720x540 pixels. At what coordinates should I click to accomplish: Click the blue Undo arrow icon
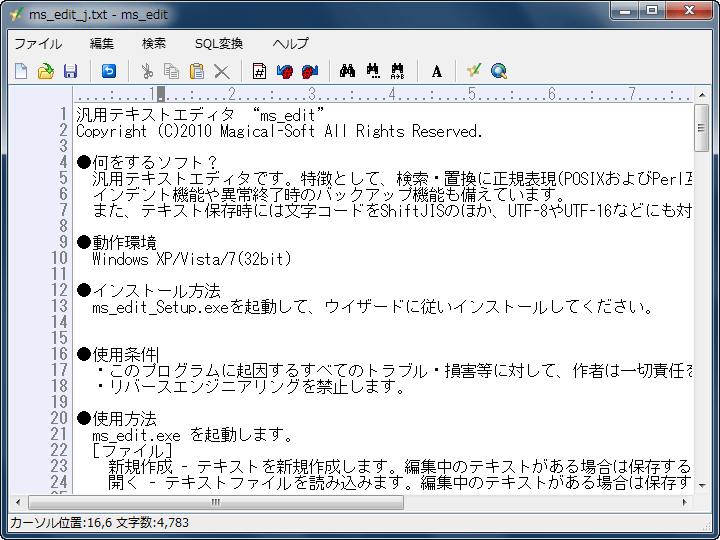click(x=109, y=71)
